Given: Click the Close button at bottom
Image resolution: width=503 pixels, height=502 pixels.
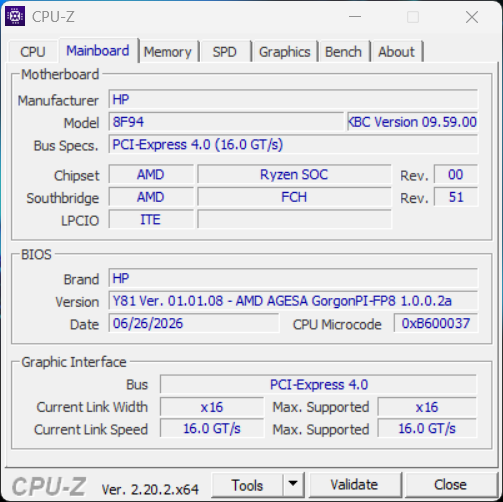Looking at the screenshot, I should pos(450,485).
